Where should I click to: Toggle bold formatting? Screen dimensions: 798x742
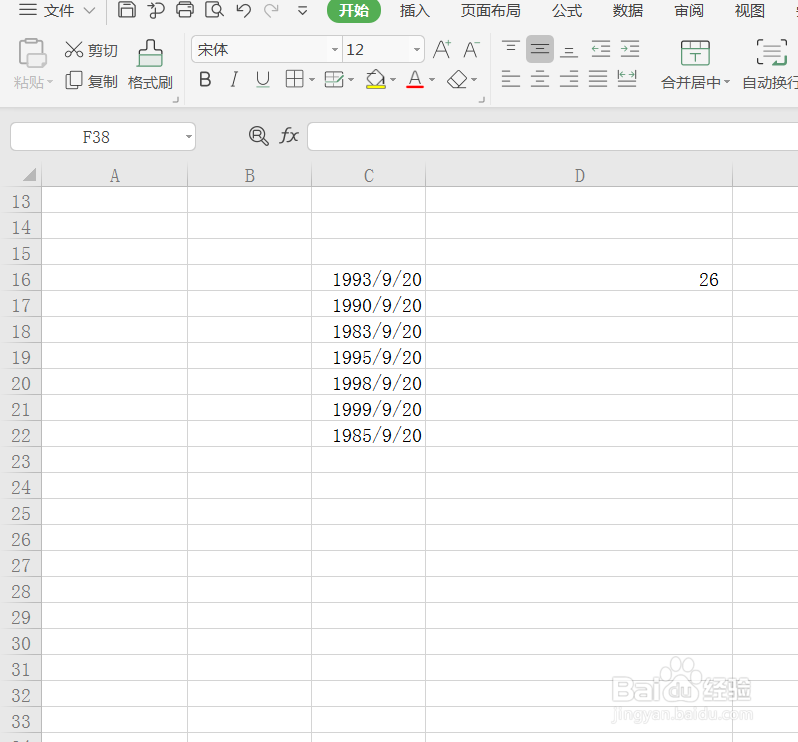click(205, 79)
